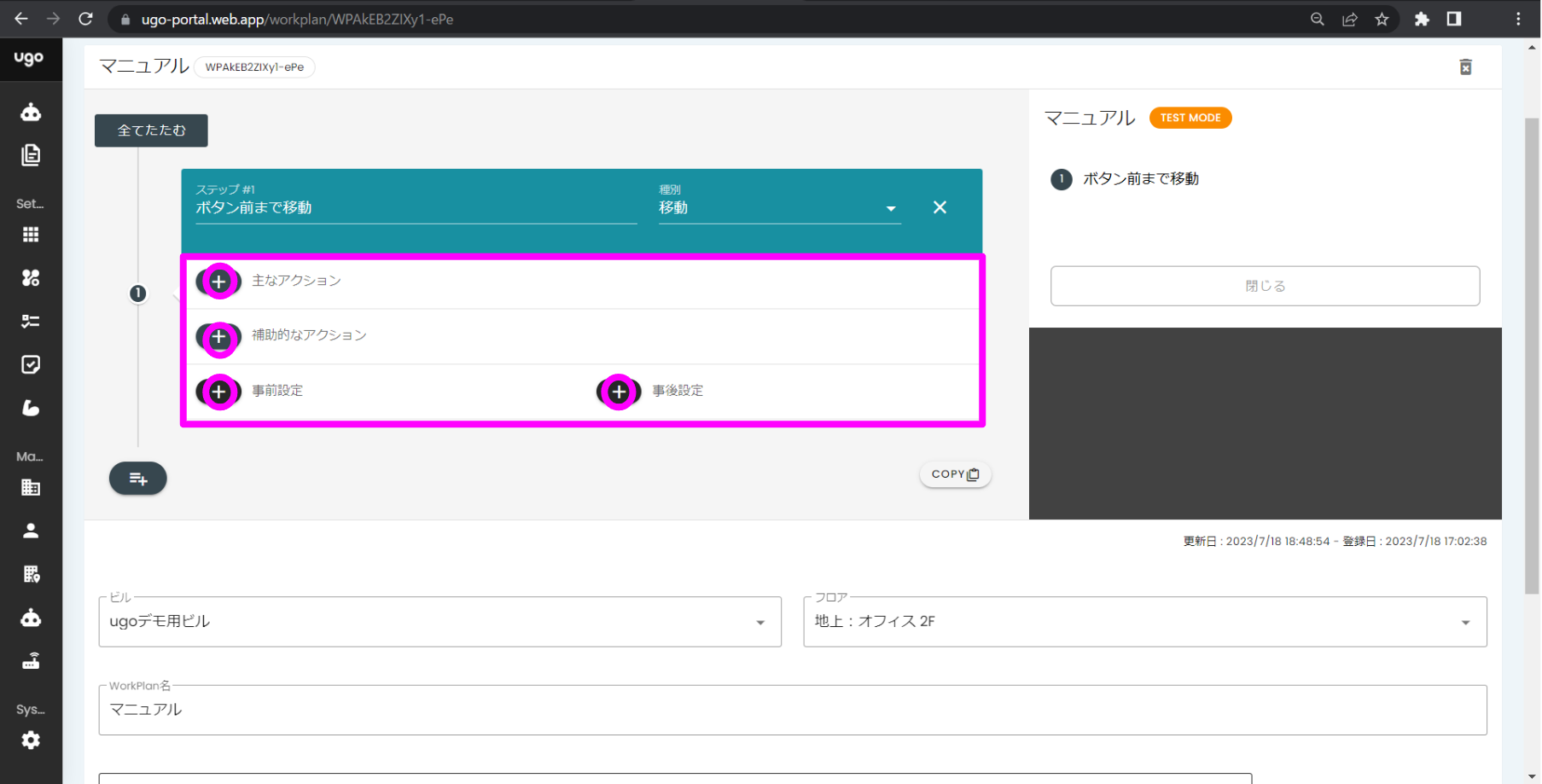Toggle the browser side panel icon
The height and width of the screenshot is (784, 1542).
coord(1454,19)
